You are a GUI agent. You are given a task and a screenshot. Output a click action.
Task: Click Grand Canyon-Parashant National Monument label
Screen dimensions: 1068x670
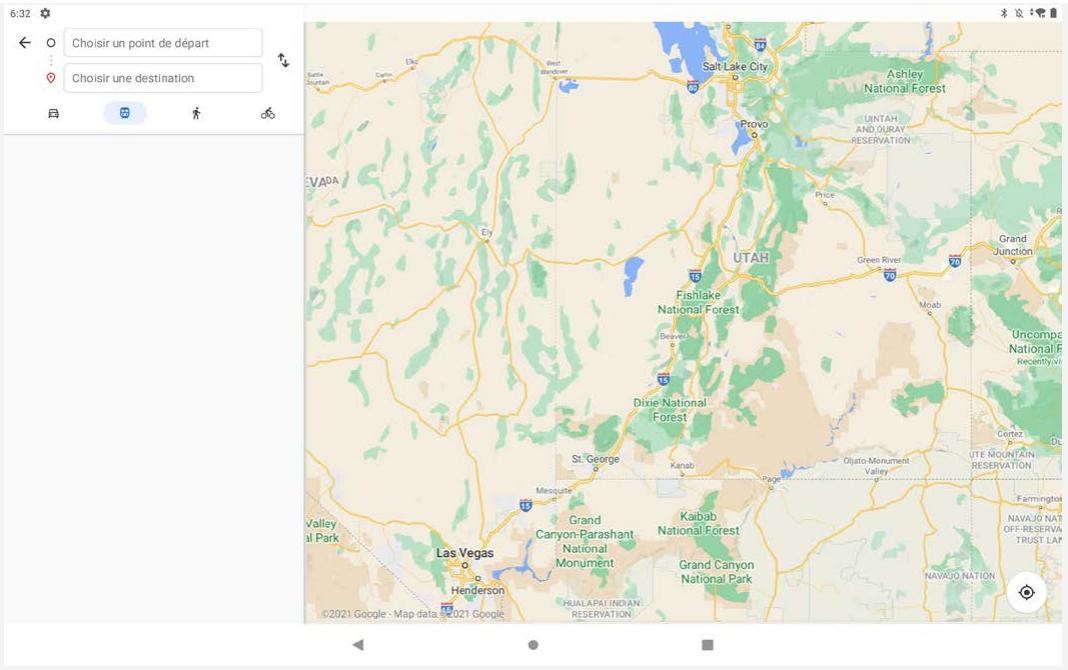(584, 541)
